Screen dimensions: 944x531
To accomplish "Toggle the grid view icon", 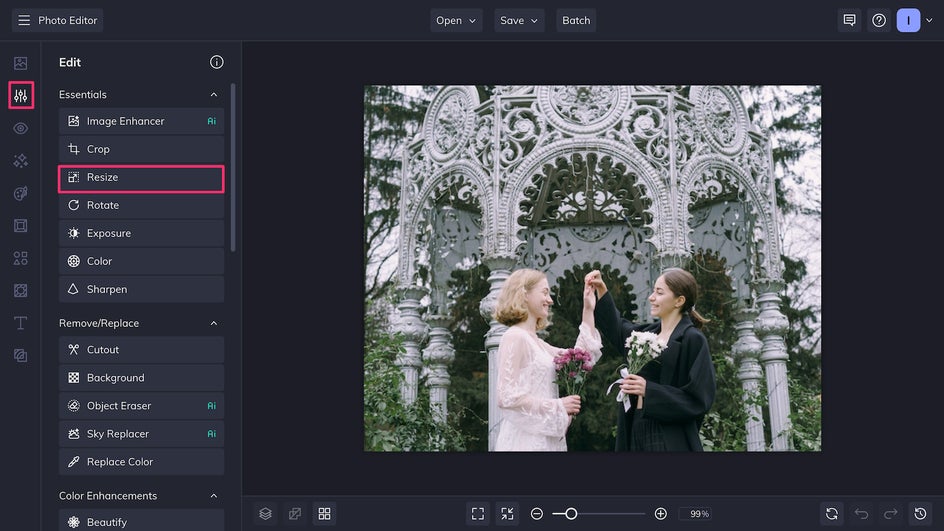I will (x=324, y=513).
